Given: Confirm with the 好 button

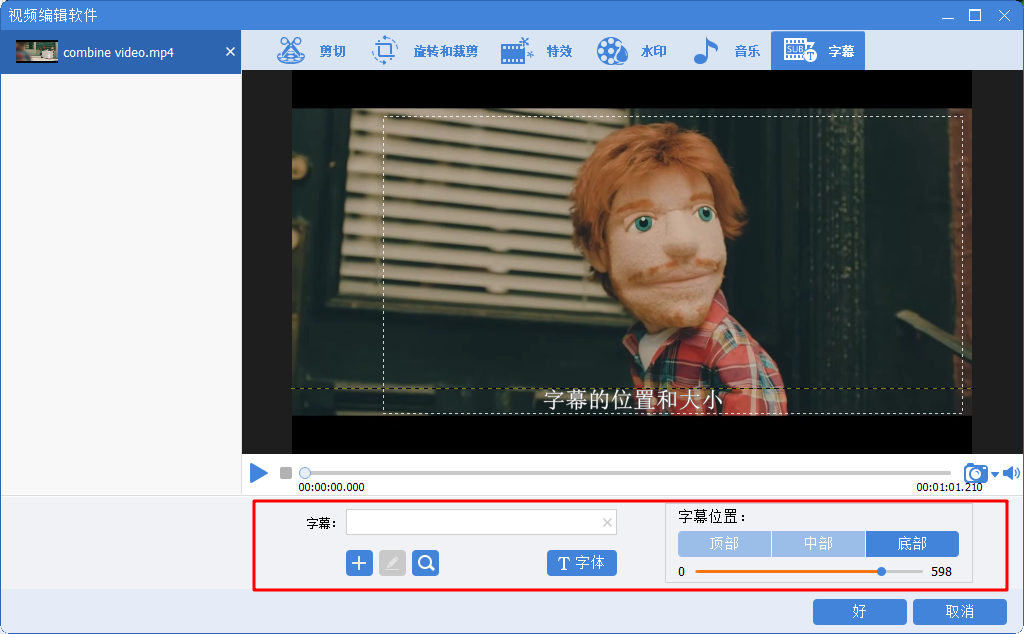Looking at the screenshot, I should click(x=859, y=612).
